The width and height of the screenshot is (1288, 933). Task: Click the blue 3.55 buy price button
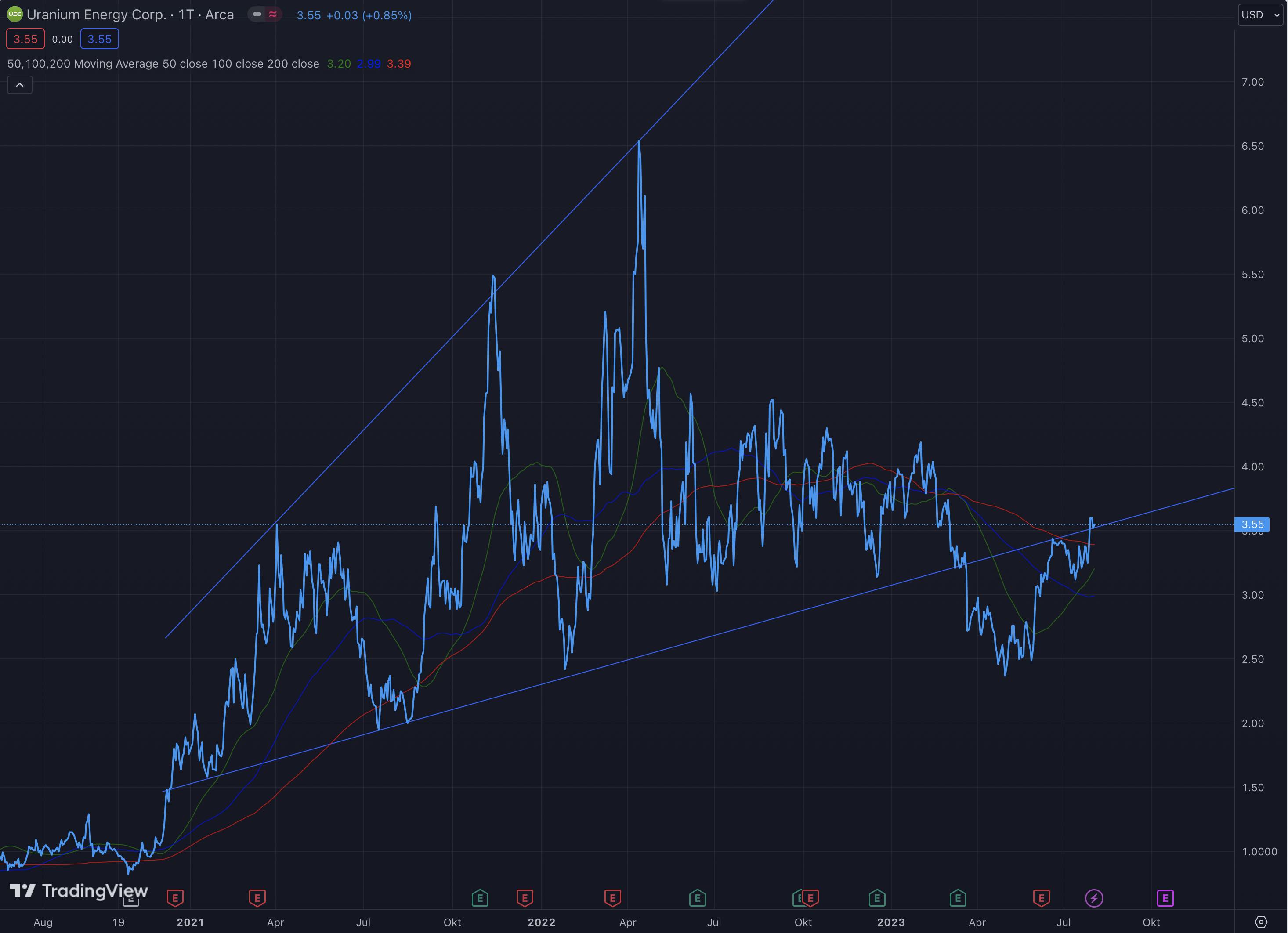99,39
